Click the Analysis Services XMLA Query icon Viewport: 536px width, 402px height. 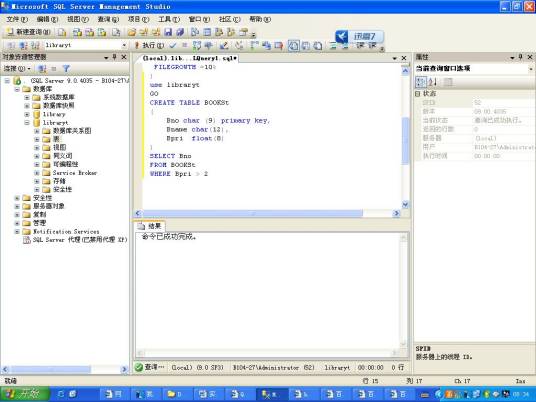point(102,32)
